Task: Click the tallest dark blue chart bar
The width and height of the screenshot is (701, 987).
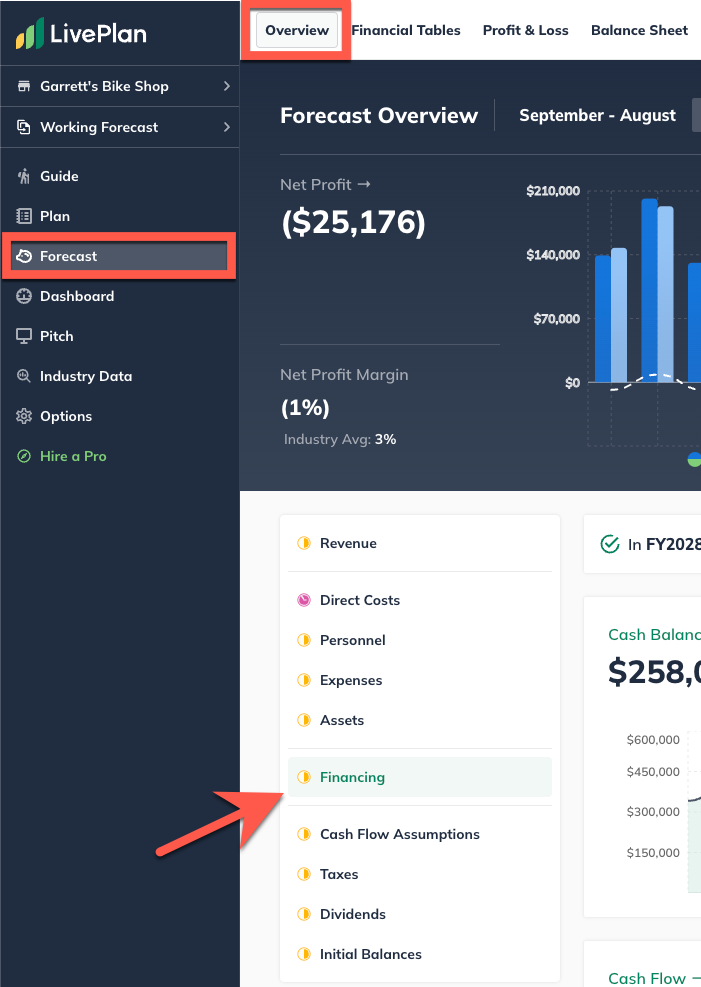Action: click(649, 290)
